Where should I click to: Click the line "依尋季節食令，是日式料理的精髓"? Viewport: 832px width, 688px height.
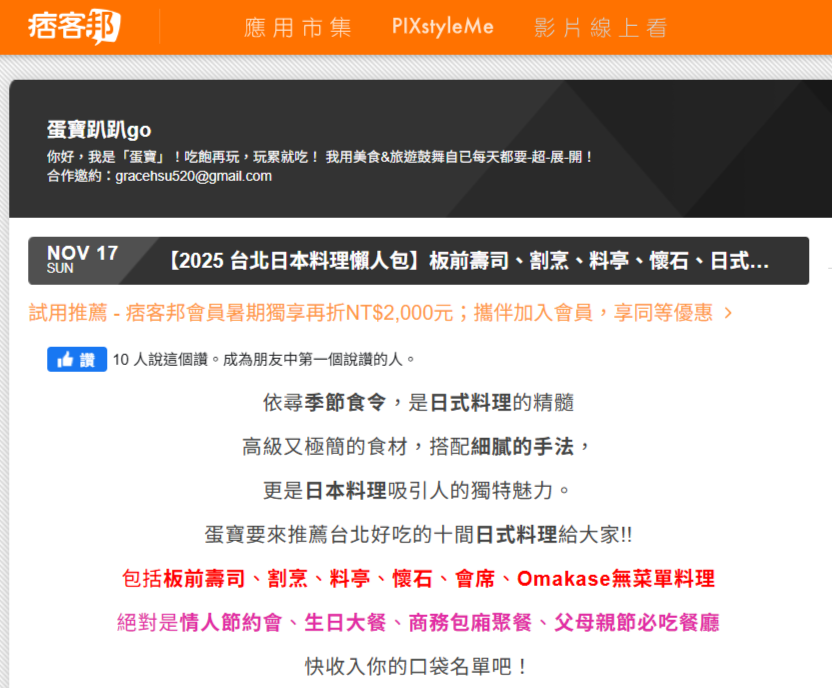418,403
